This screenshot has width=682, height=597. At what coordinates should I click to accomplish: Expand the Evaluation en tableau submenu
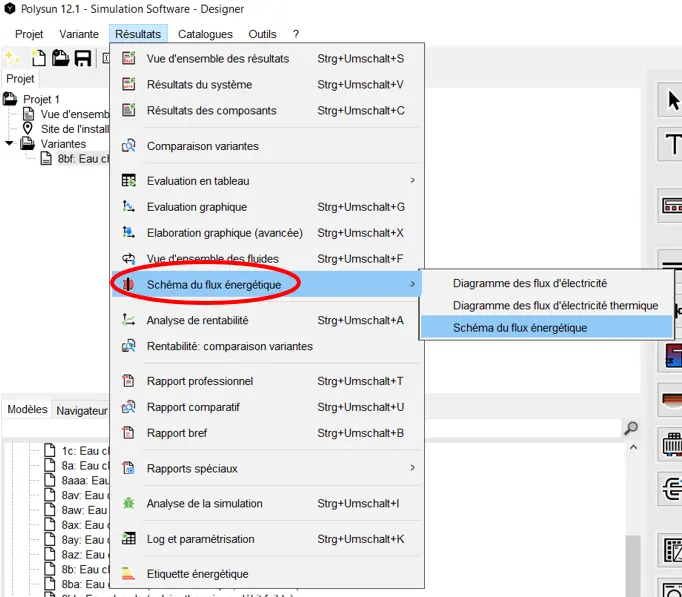tap(412, 181)
